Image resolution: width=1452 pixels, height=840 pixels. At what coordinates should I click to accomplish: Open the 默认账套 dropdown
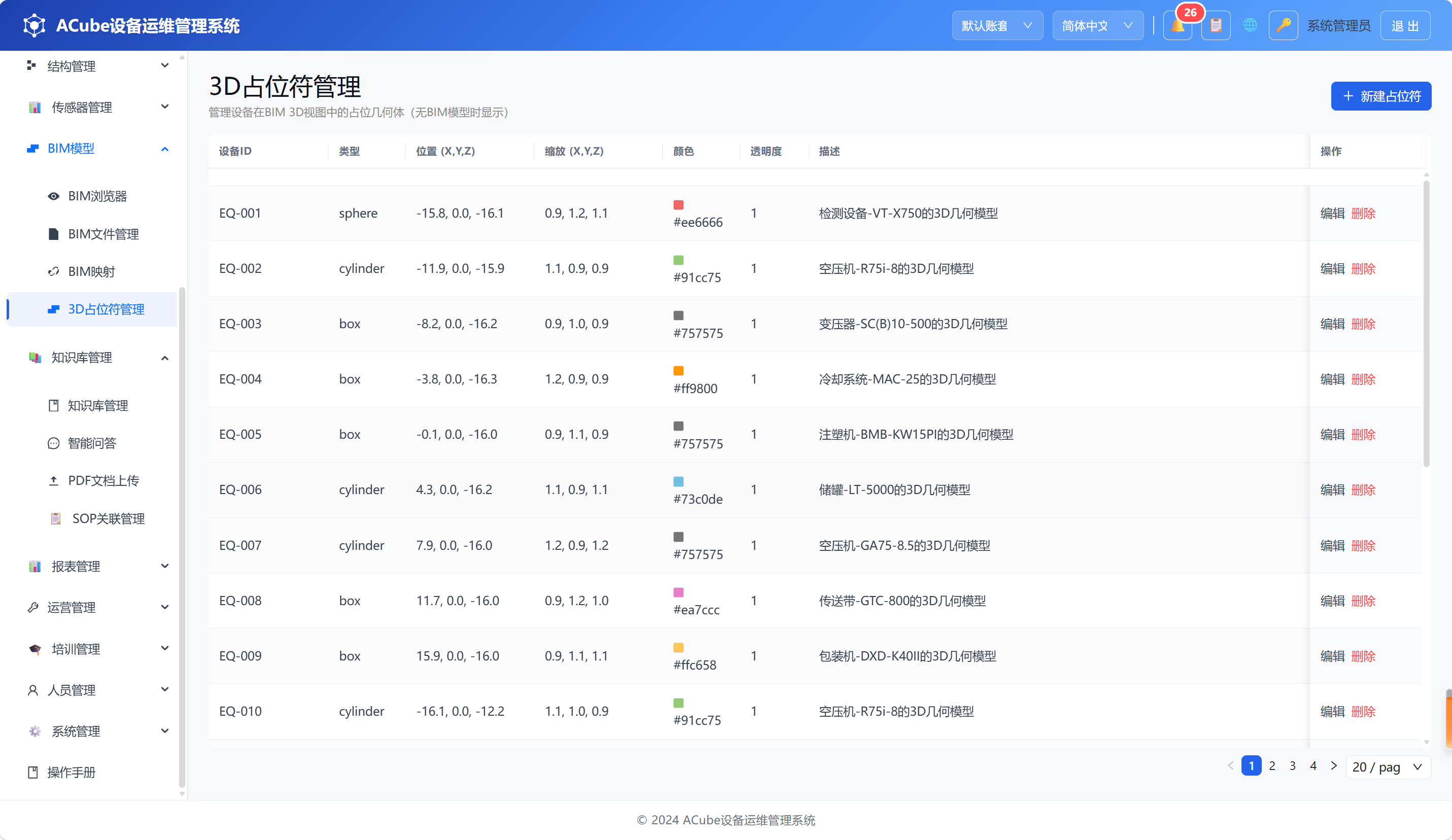tap(997, 26)
